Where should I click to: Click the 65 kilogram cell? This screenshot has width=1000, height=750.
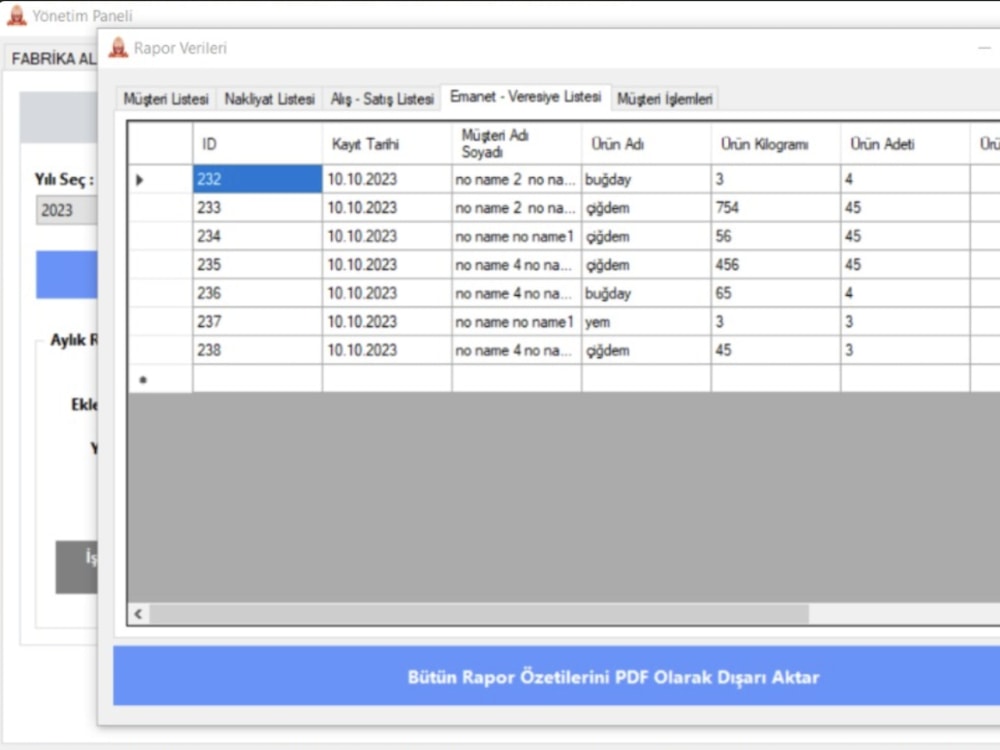point(776,293)
